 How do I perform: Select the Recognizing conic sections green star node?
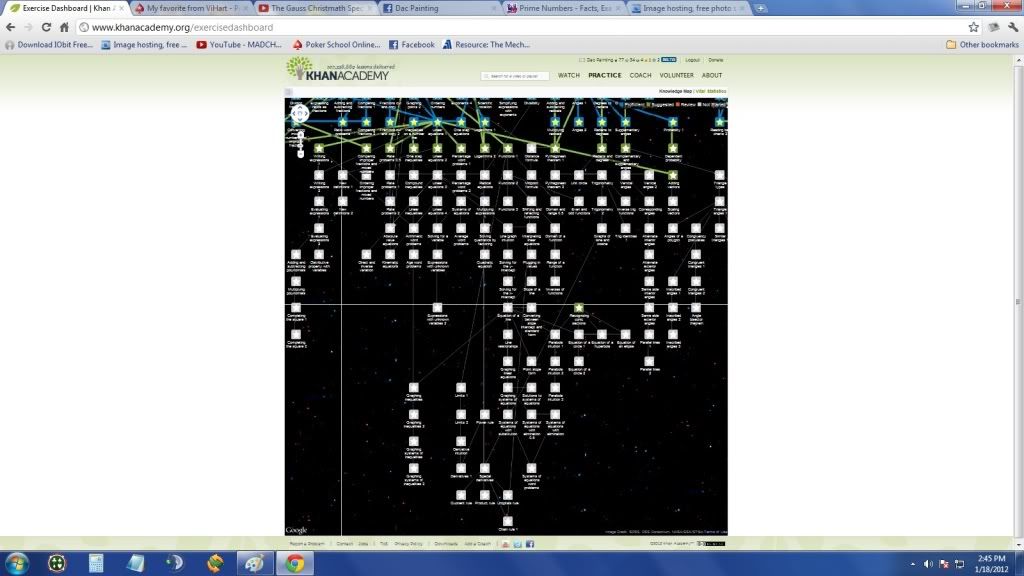tap(578, 307)
